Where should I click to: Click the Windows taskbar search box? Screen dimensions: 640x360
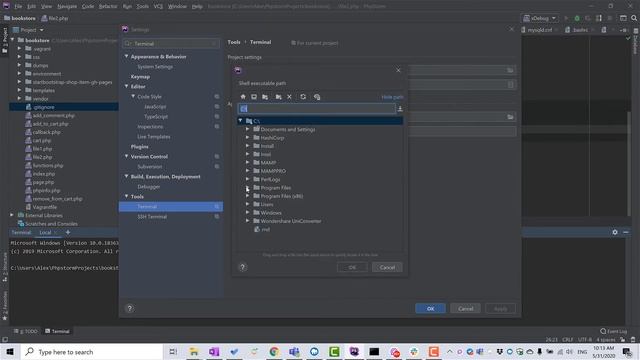91,351
